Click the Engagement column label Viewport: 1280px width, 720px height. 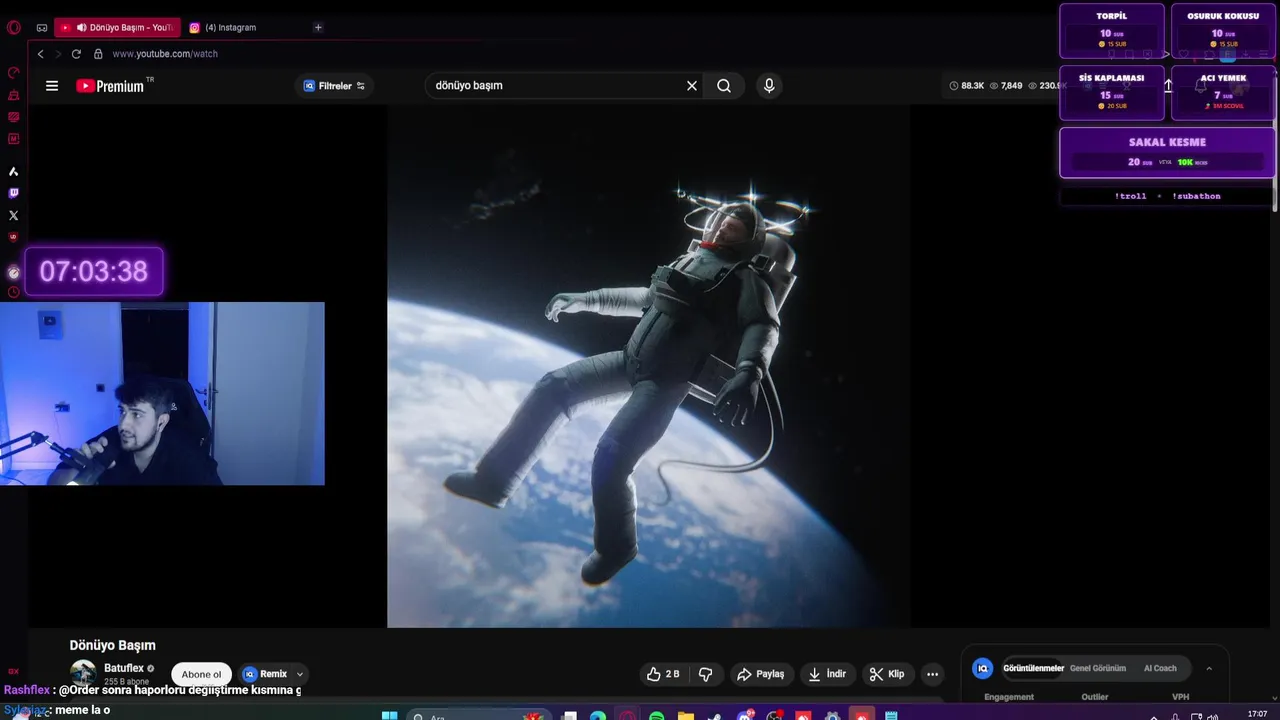tap(1009, 697)
